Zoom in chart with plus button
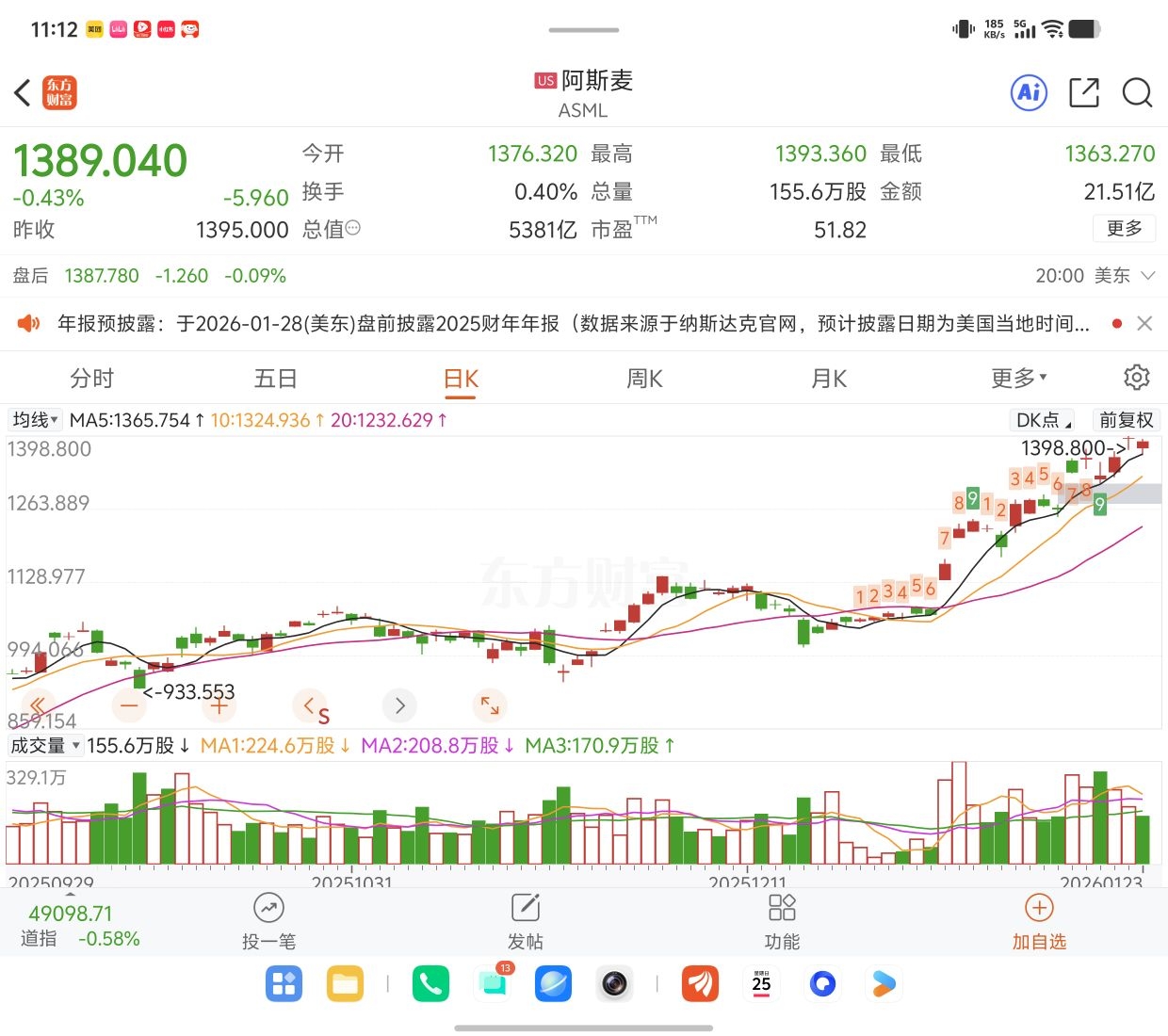 219,705
